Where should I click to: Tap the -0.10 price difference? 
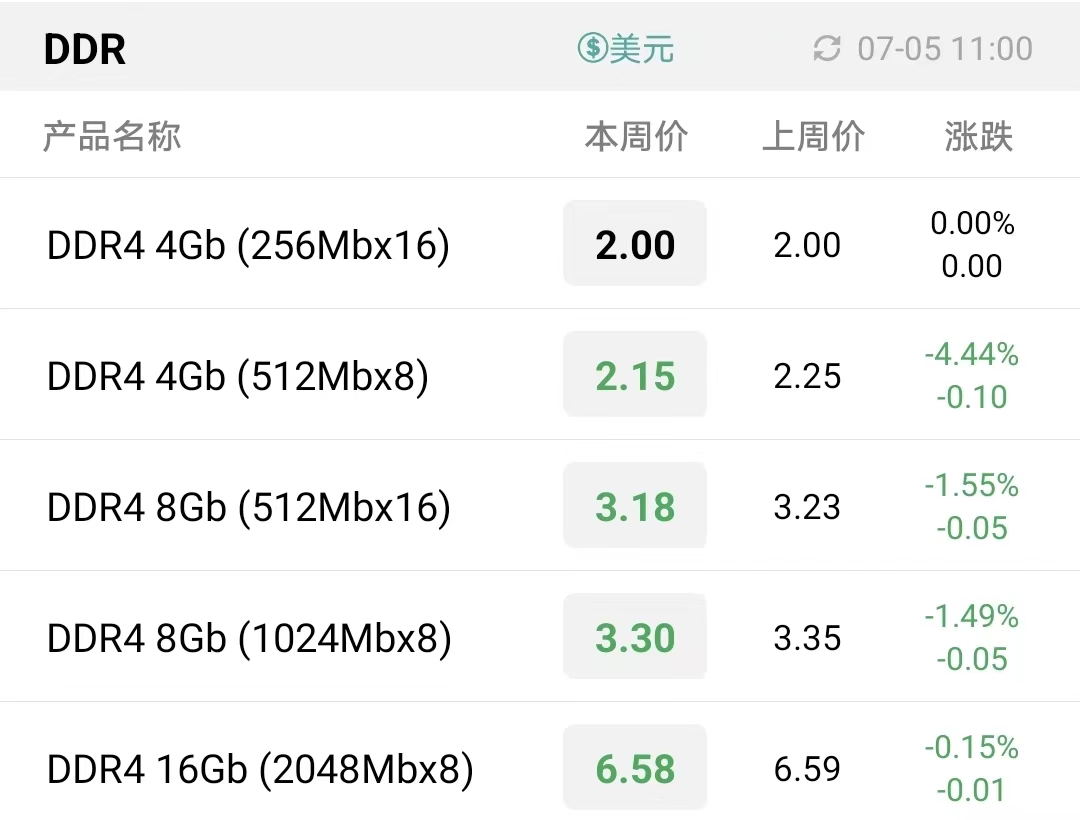[x=972, y=397]
